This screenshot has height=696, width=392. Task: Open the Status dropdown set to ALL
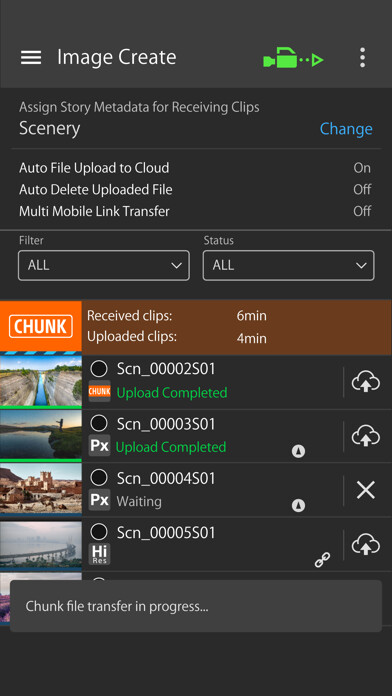(x=289, y=265)
